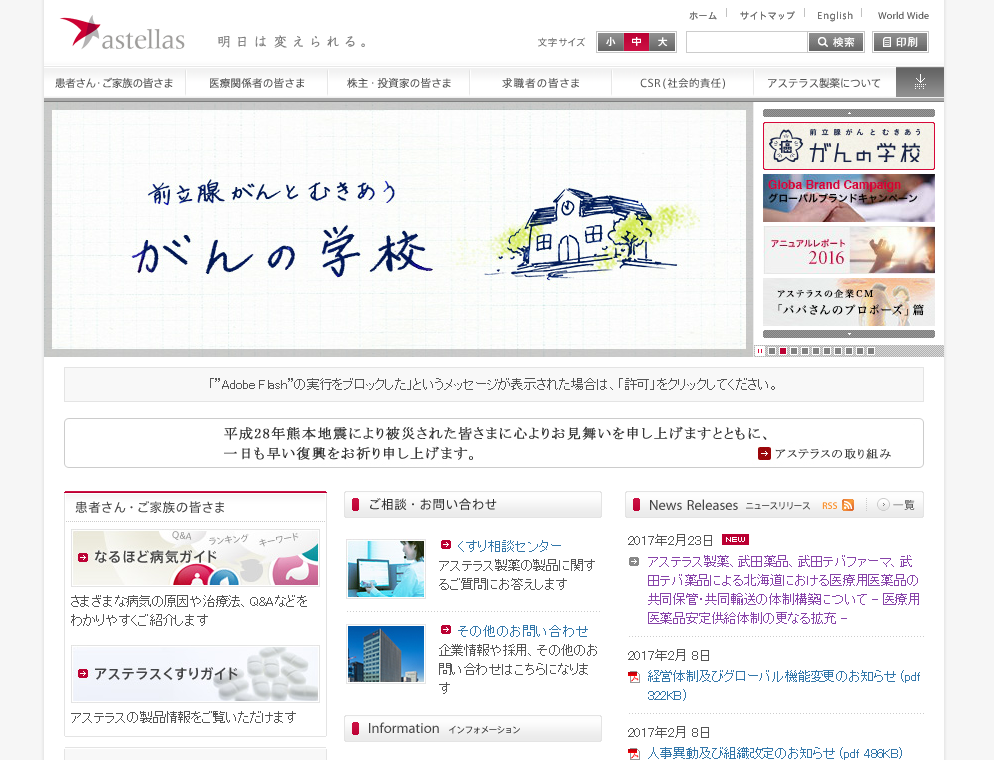Click the 検索 search button
Image resolution: width=994 pixels, height=760 pixels.
[x=836, y=42]
